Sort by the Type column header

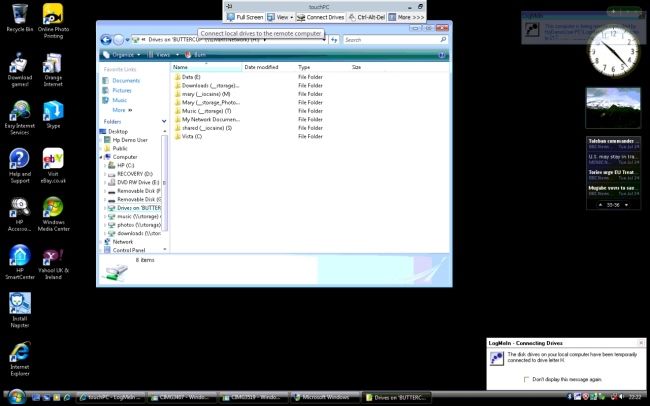coord(322,67)
